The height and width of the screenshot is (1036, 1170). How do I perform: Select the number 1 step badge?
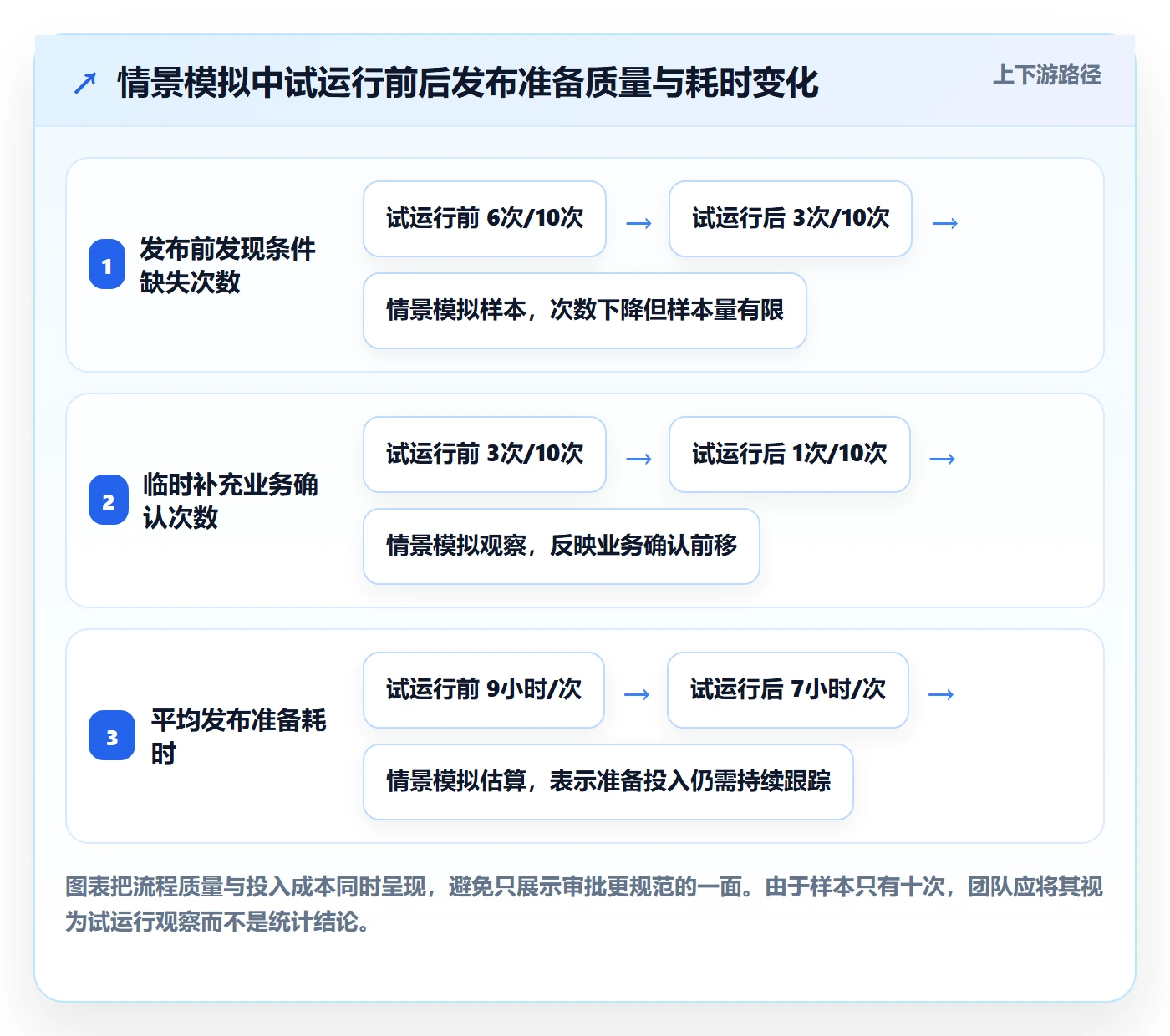107,265
